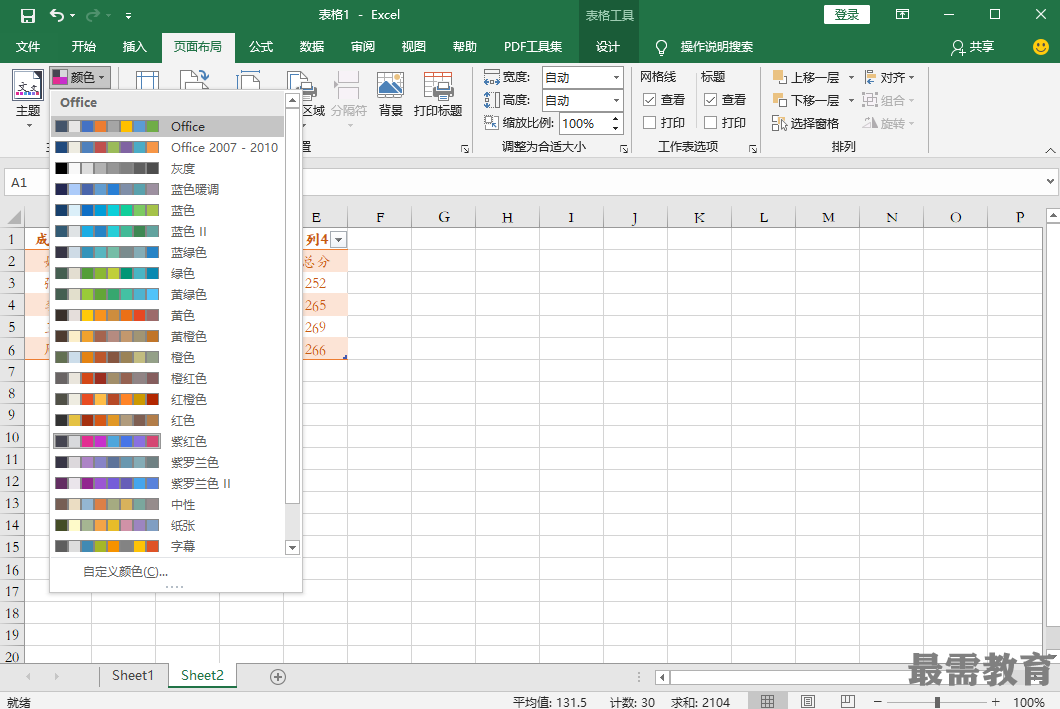Open the Themes (主题) button

click(x=28, y=98)
